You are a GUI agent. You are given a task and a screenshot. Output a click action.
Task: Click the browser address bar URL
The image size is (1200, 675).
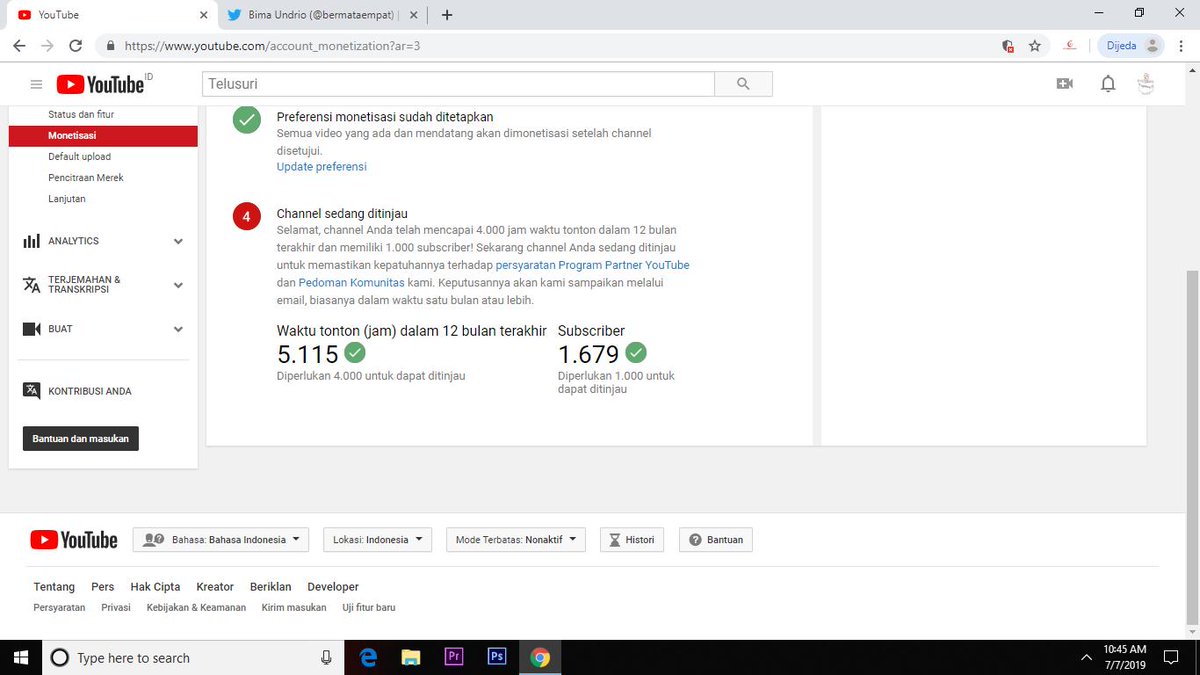point(272,46)
